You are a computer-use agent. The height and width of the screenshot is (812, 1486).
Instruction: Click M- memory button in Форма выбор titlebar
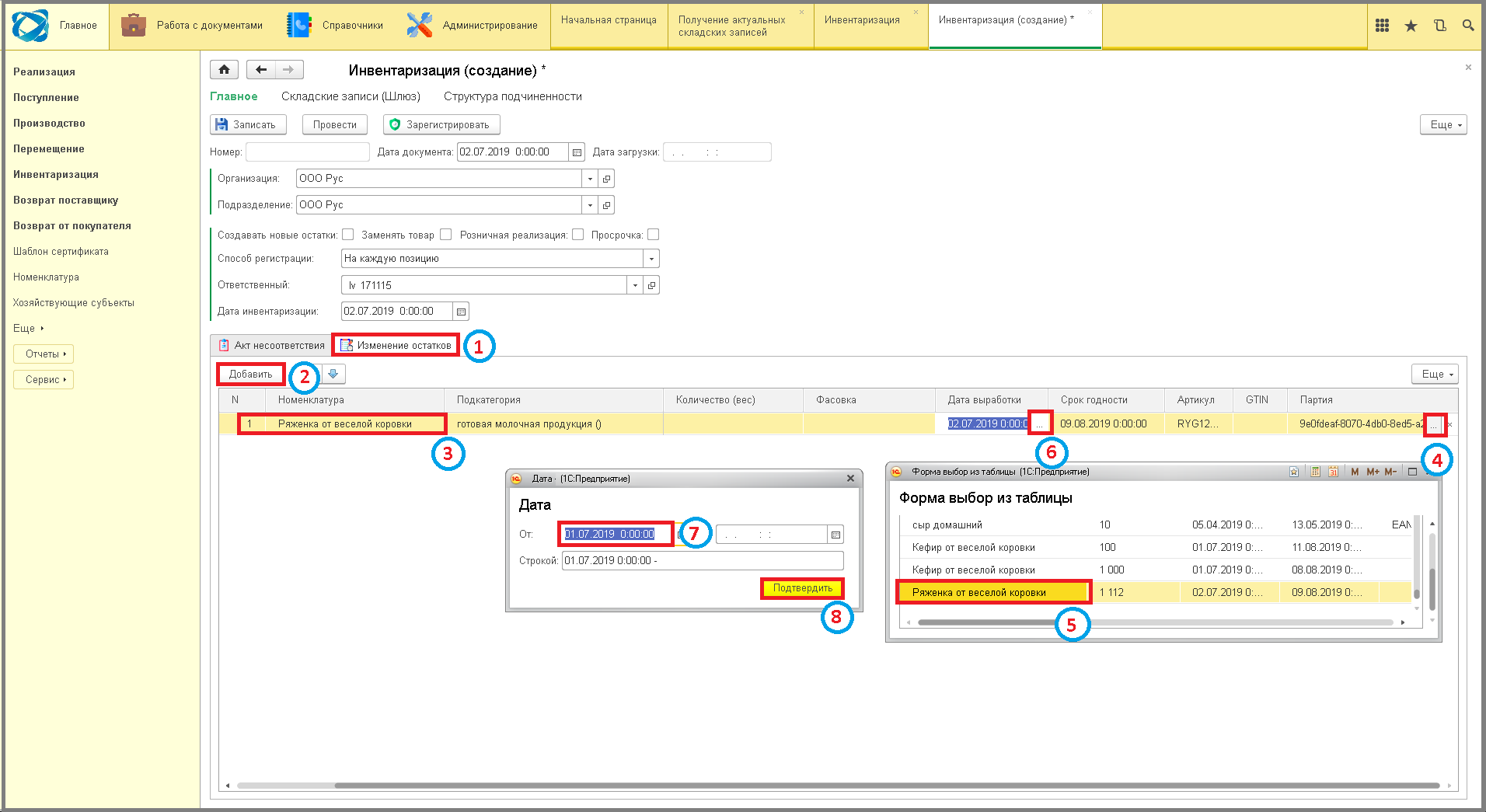[1390, 472]
